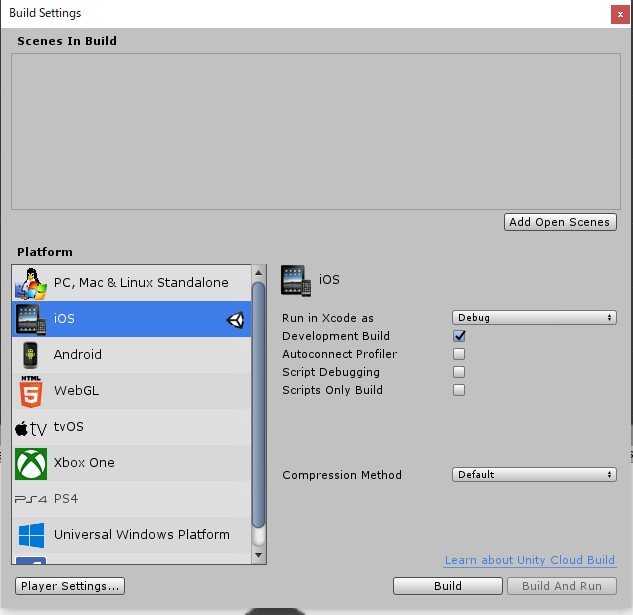Click the PS4 logo icon

(31, 499)
